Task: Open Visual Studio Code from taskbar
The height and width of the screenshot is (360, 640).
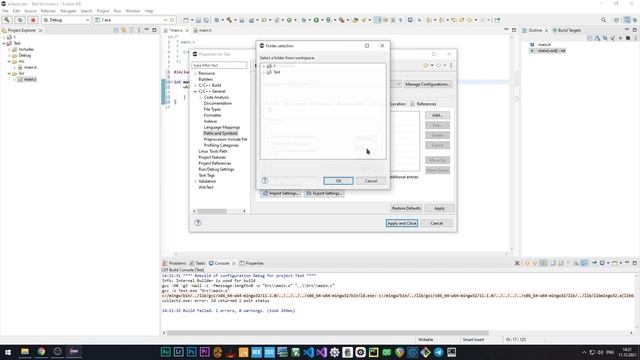Action: pos(309,352)
